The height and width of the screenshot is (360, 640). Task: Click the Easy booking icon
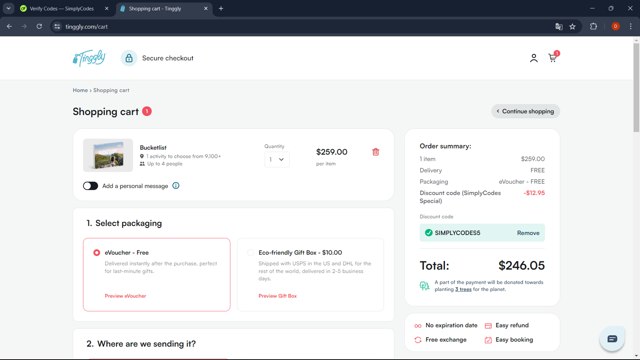[x=488, y=340]
